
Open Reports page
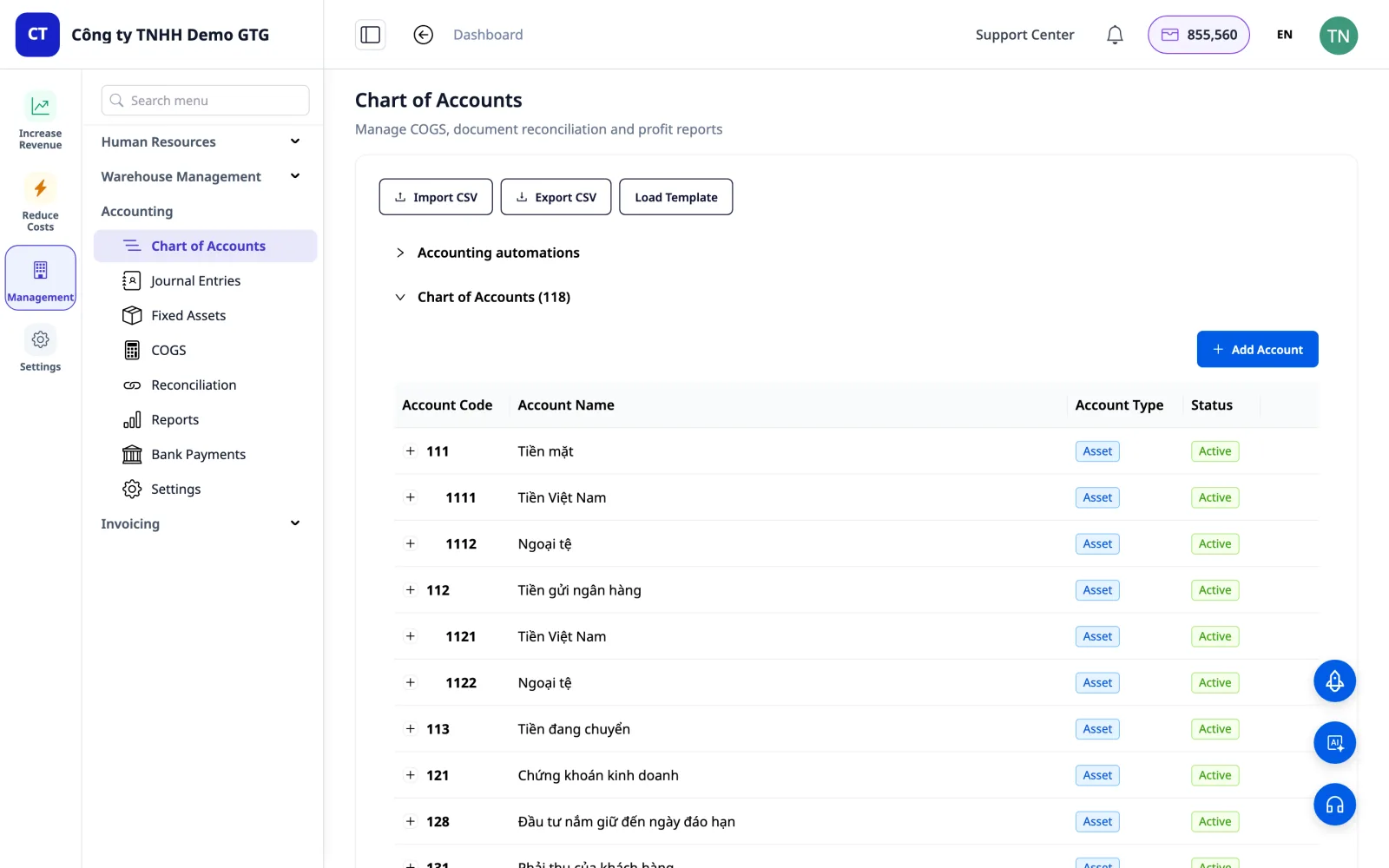coord(205,419)
